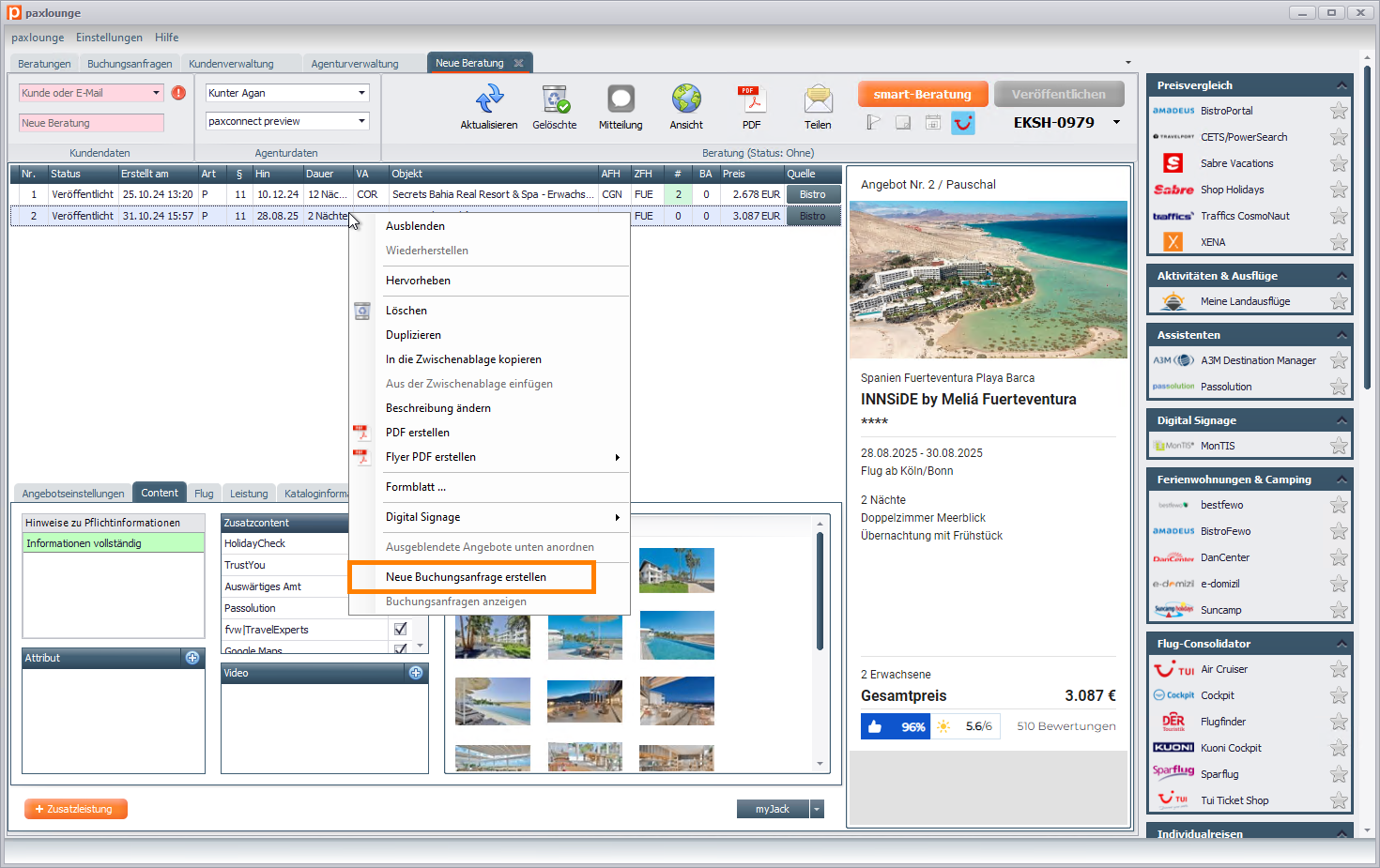
Task: Click the Veröffentlichen button
Action: point(1058,94)
